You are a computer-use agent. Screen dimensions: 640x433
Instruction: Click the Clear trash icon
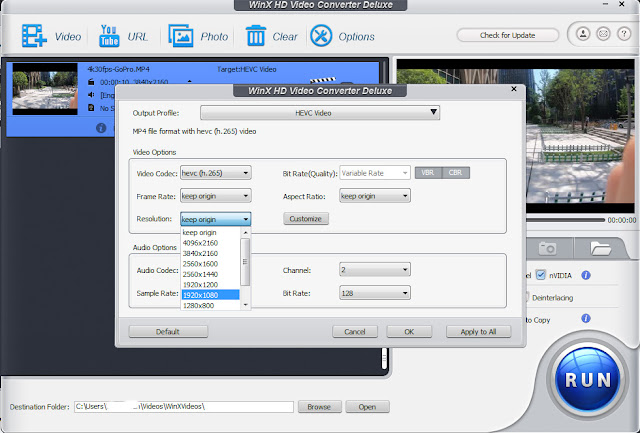click(x=256, y=36)
